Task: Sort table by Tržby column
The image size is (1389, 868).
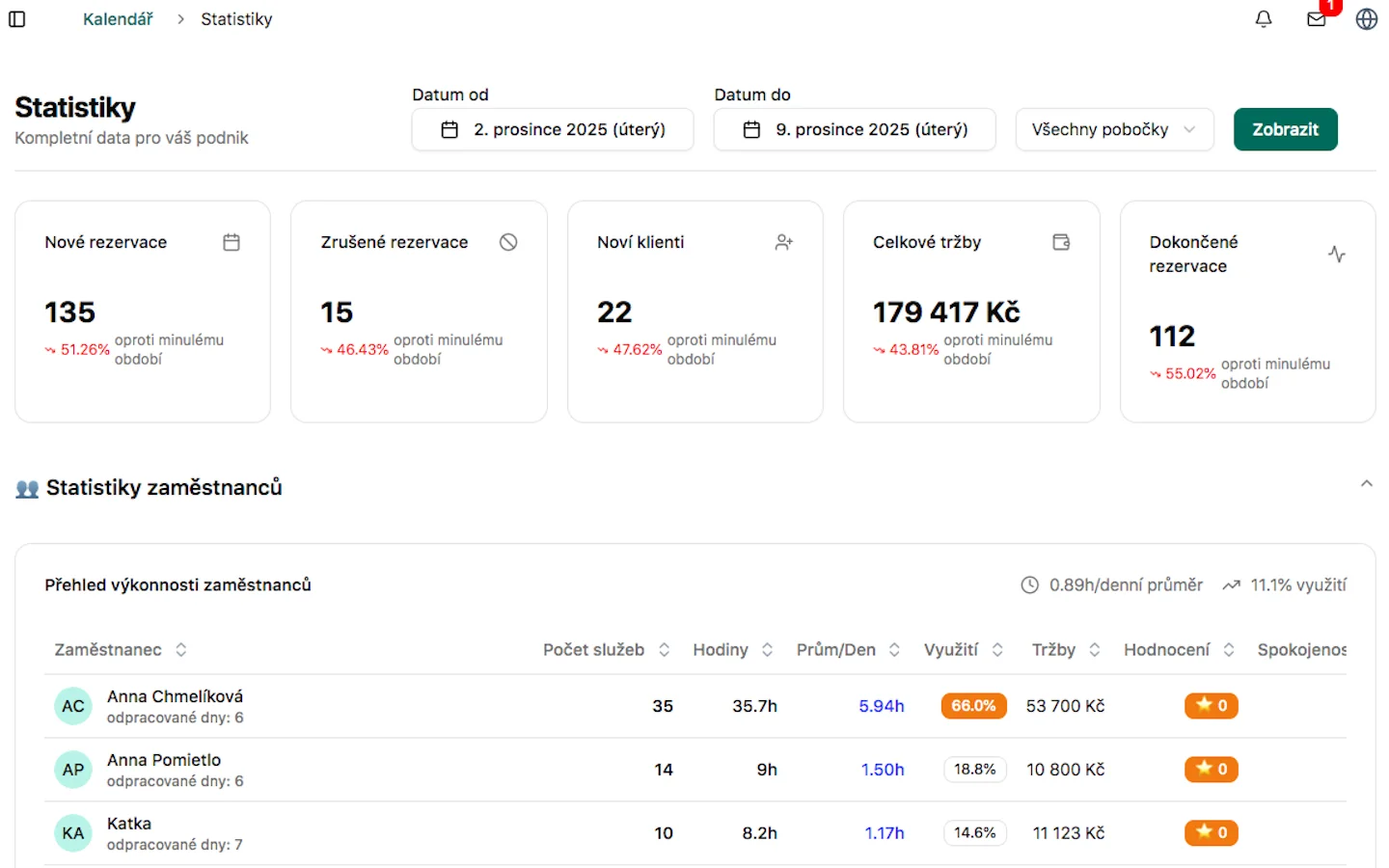Action: pos(1066,650)
